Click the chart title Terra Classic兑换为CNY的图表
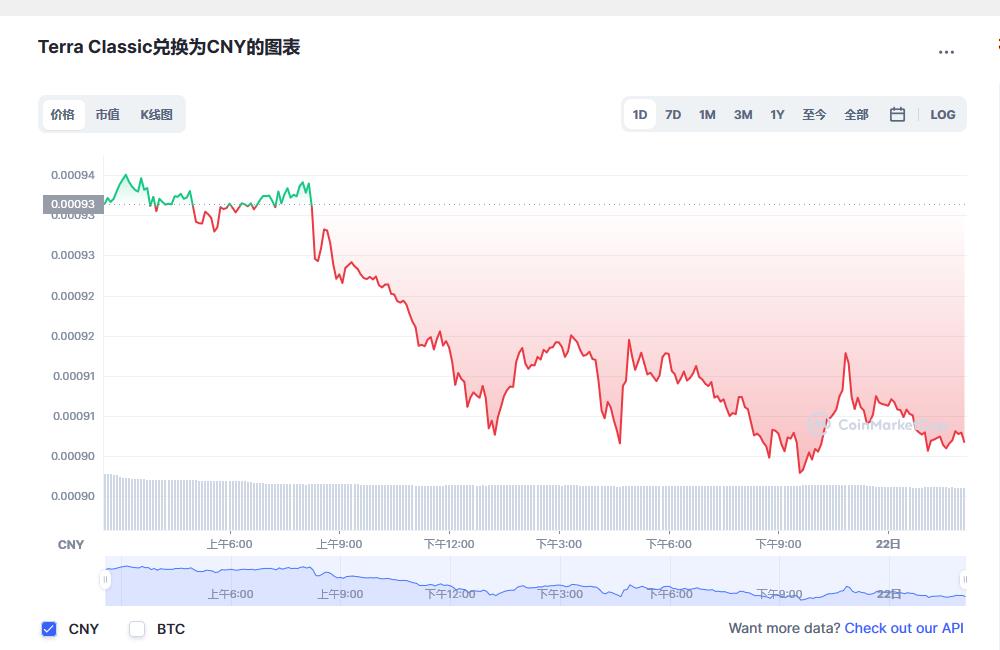This screenshot has height=650, width=1000. point(169,47)
